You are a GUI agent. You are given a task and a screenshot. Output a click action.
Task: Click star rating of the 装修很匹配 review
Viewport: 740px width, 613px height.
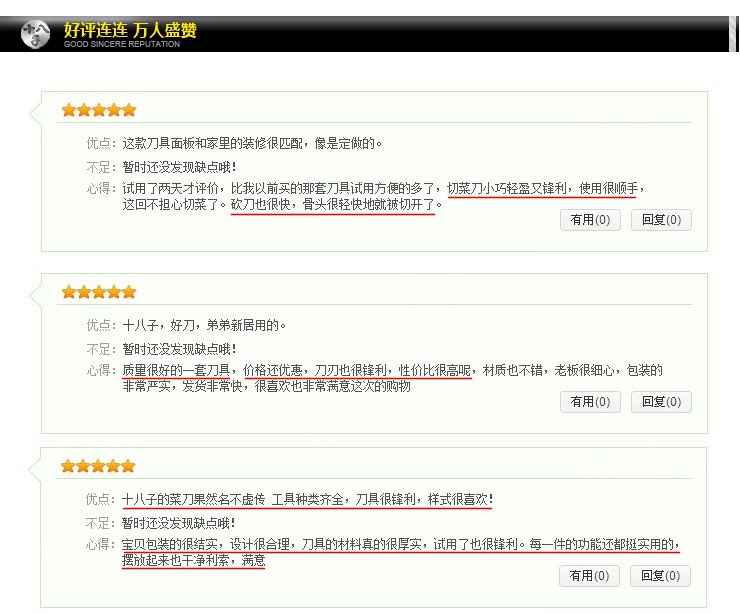[x=99, y=110]
